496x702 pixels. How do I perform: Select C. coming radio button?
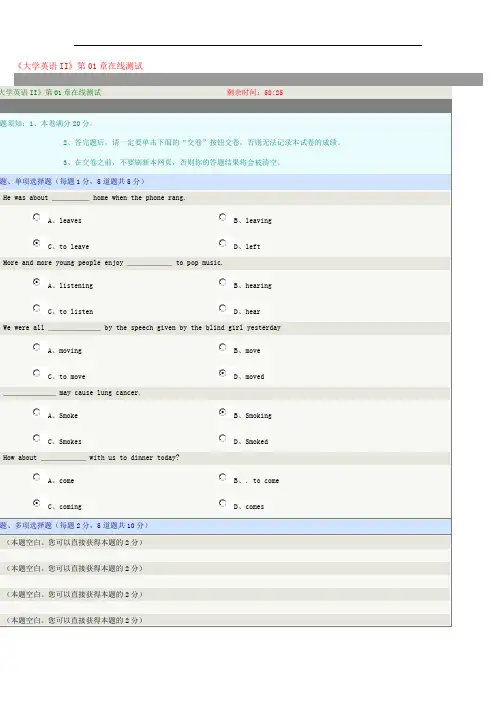[x=37, y=503]
